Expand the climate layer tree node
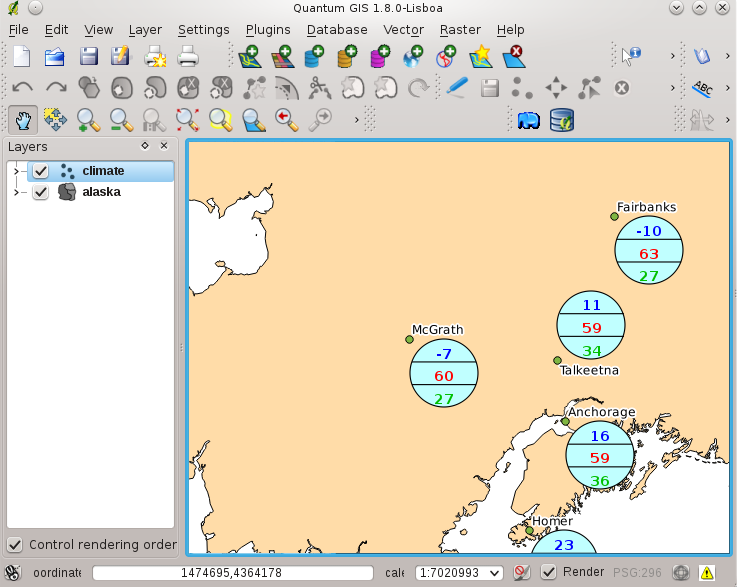Viewport: 737px width, 587px height. (15, 171)
